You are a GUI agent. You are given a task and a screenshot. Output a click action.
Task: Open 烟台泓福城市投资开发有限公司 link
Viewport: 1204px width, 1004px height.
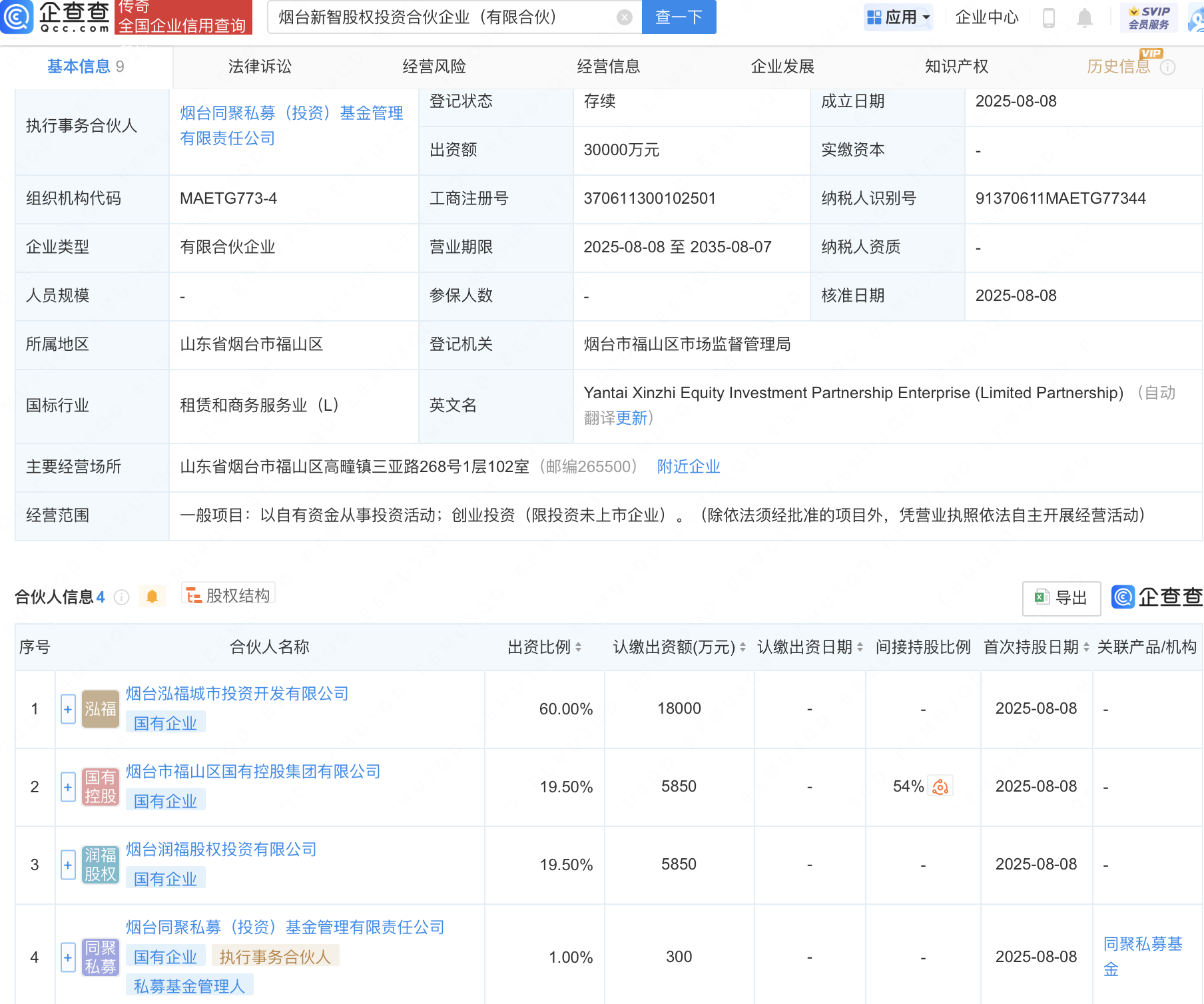[x=237, y=694]
